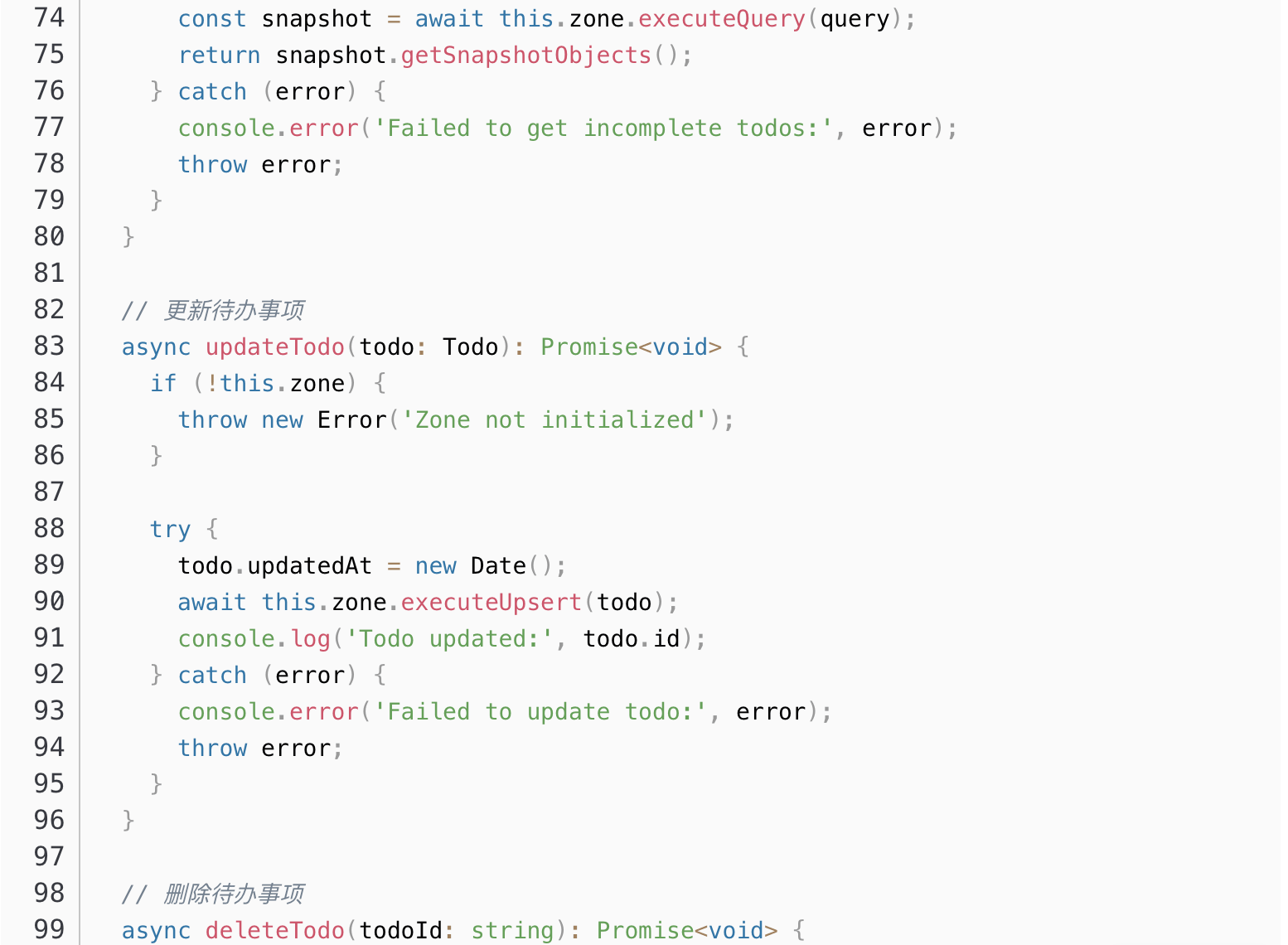This screenshot has width=1288, height=945.
Task: Click the todoId parameter name
Action: pyautogui.click(x=400, y=930)
